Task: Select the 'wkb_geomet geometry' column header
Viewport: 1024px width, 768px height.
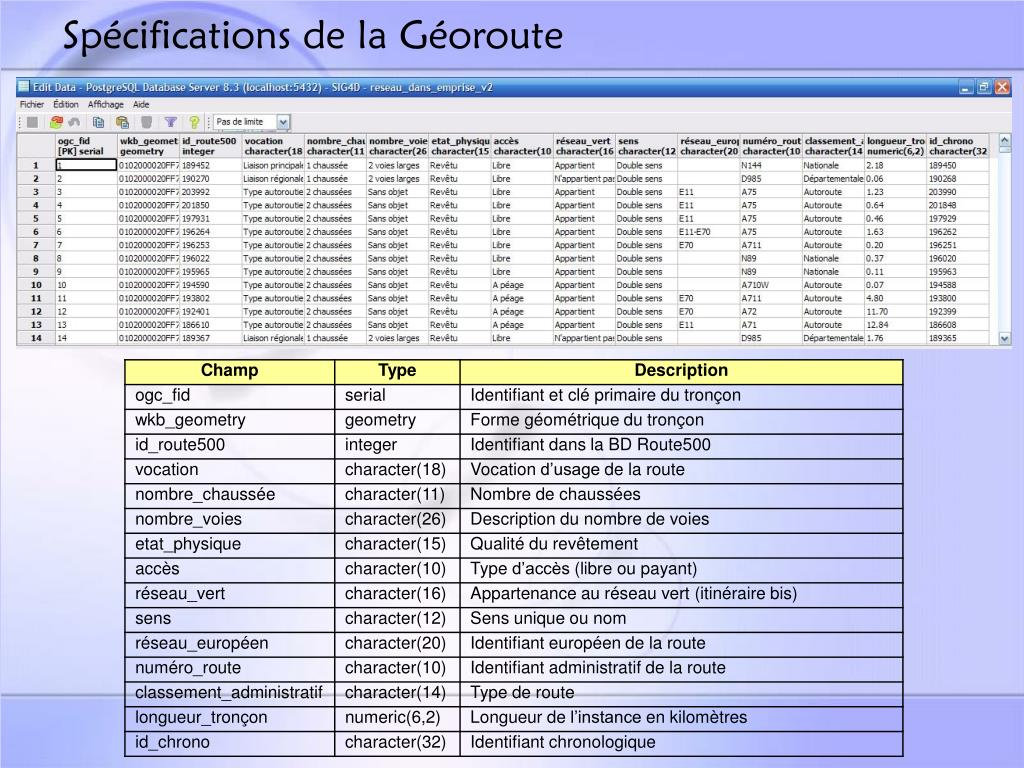Action: (148, 146)
